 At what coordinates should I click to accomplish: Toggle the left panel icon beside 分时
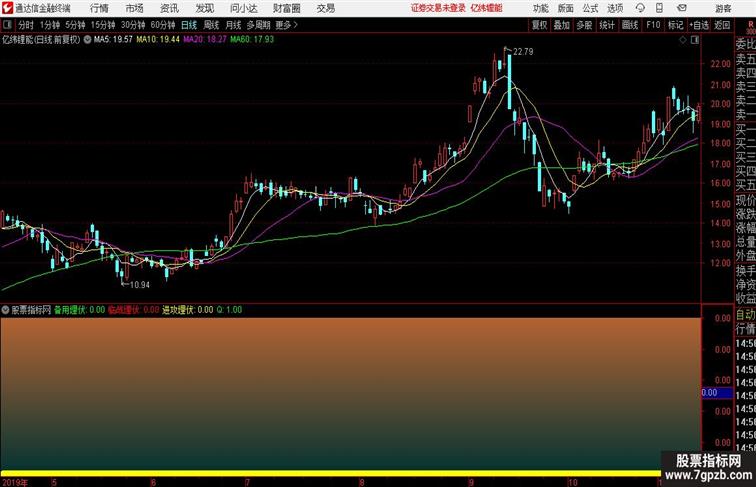click(x=7, y=25)
